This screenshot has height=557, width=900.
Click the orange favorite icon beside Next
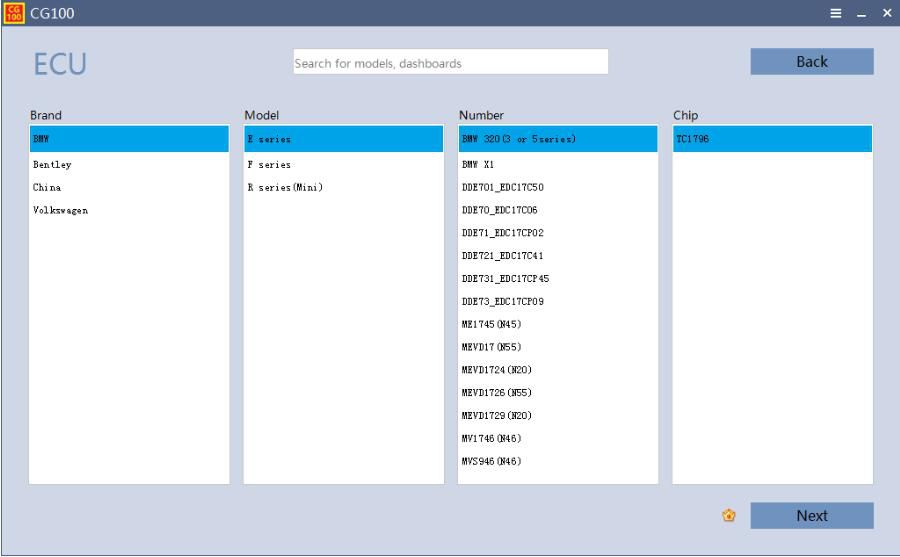coord(729,516)
